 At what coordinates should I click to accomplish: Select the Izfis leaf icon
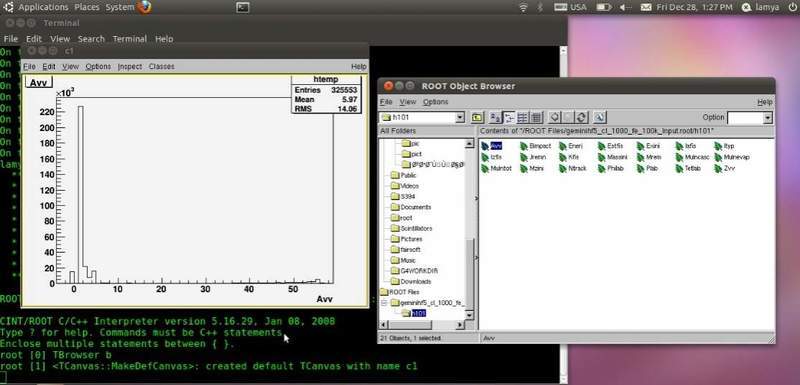pyautogui.click(x=485, y=158)
